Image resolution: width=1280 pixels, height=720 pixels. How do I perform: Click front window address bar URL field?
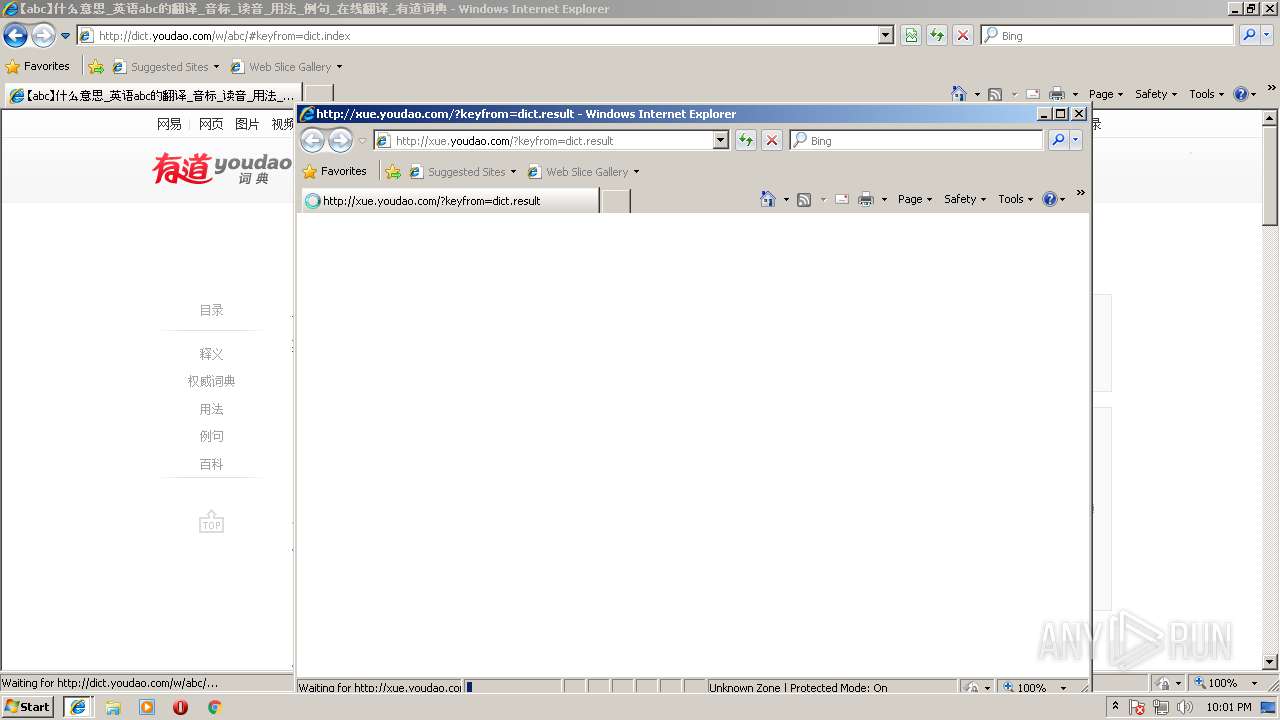pyautogui.click(x=551, y=141)
